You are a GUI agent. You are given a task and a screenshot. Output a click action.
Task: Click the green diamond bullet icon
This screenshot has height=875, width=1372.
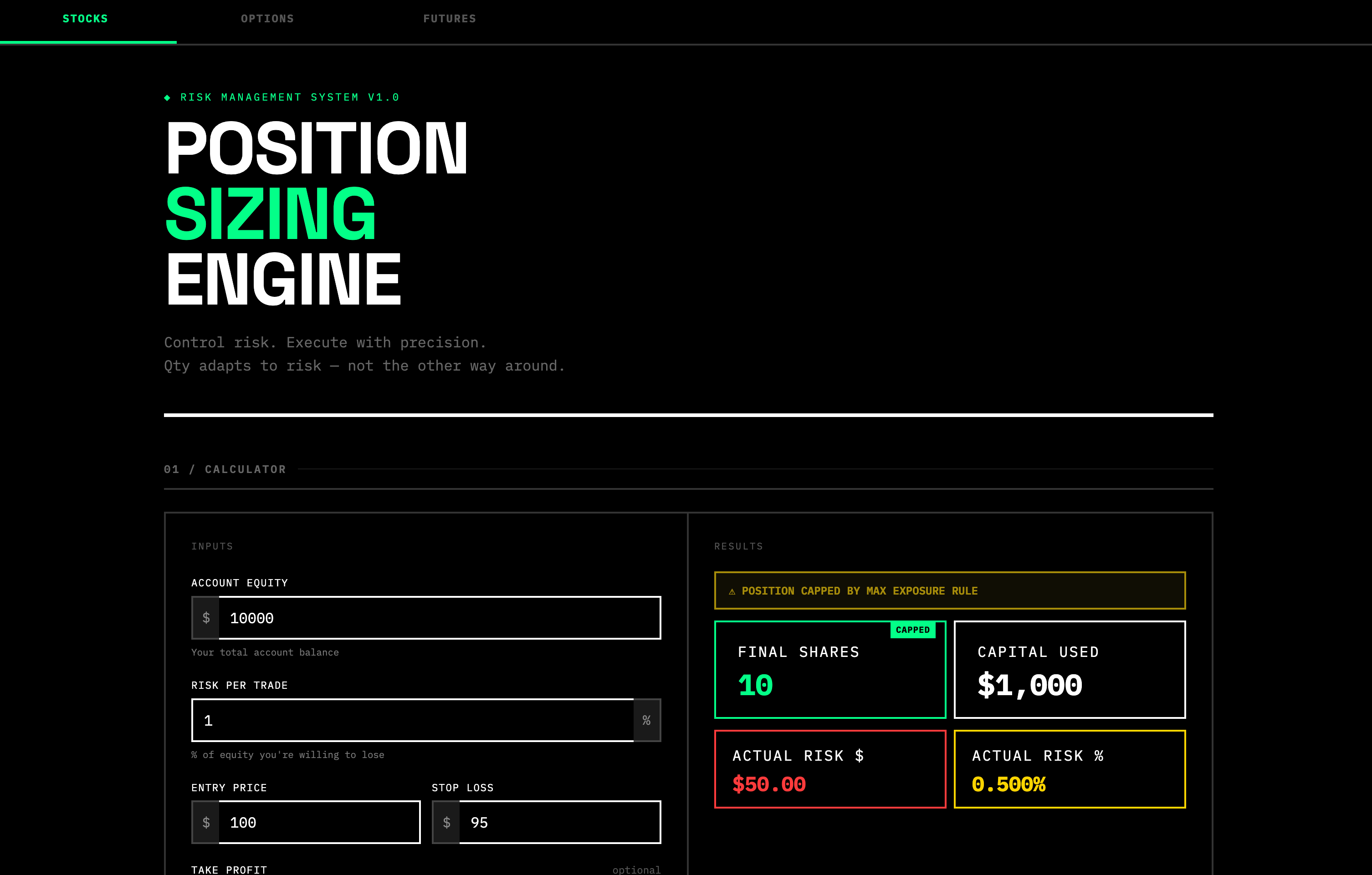click(167, 98)
